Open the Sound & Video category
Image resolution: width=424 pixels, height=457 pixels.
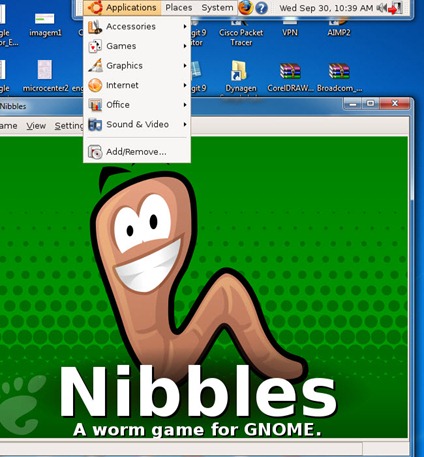coord(137,125)
